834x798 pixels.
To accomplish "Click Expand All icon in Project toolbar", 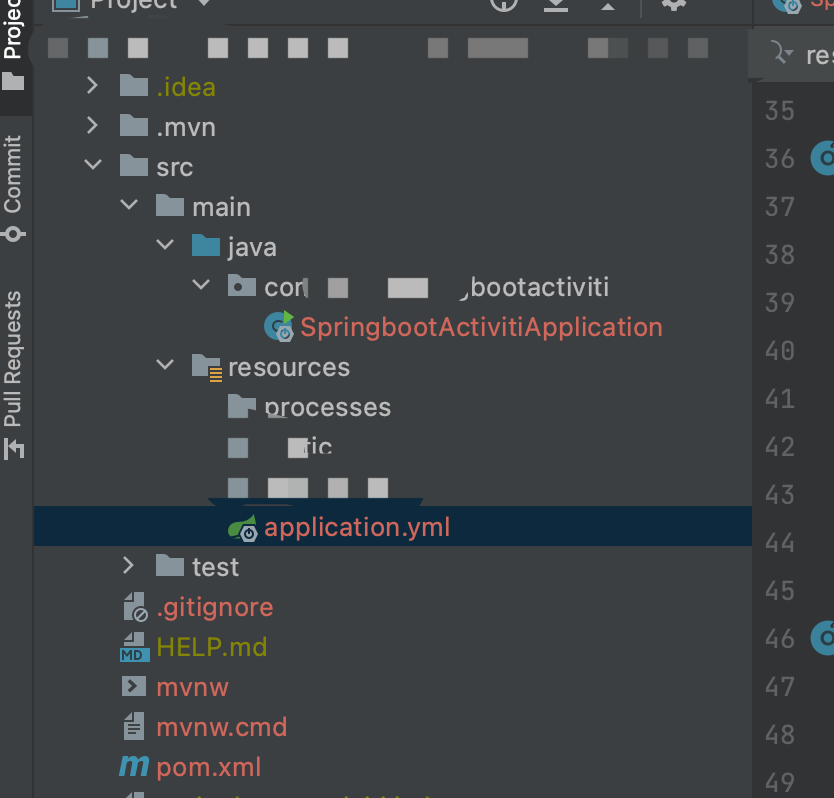I will click(556, 5).
